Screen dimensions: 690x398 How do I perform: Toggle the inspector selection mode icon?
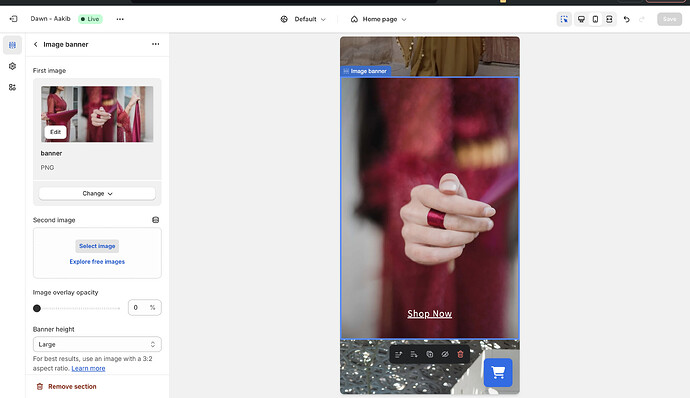564,19
